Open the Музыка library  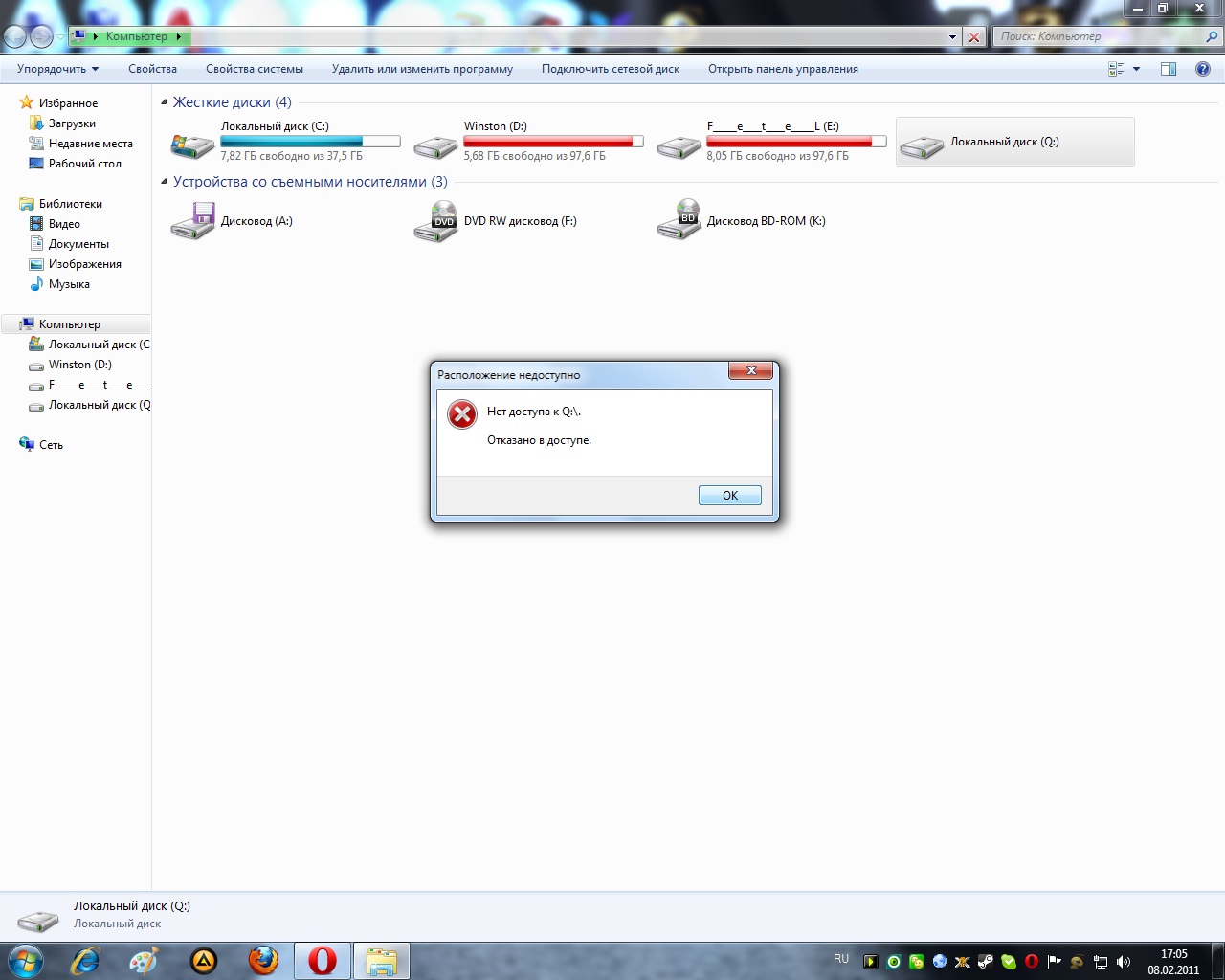[69, 284]
